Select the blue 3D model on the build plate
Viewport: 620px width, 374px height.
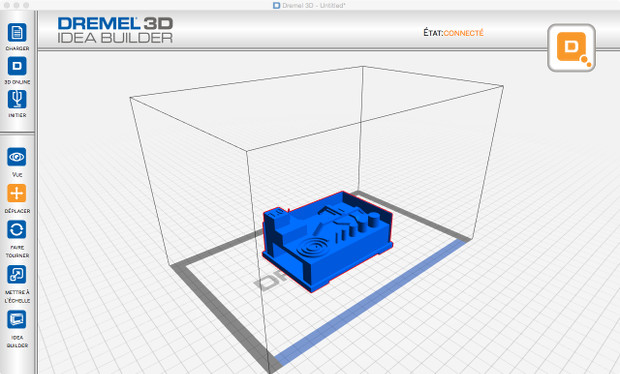point(327,241)
